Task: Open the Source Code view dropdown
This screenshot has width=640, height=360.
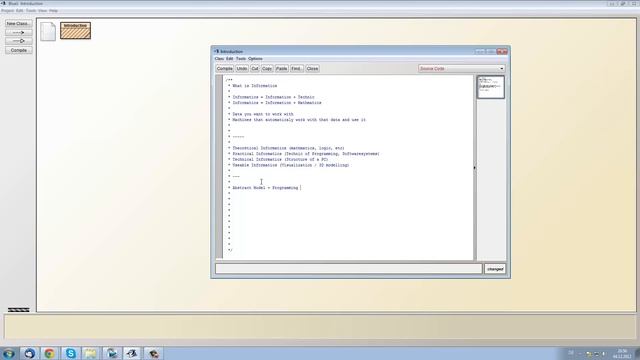Action: click(x=462, y=69)
